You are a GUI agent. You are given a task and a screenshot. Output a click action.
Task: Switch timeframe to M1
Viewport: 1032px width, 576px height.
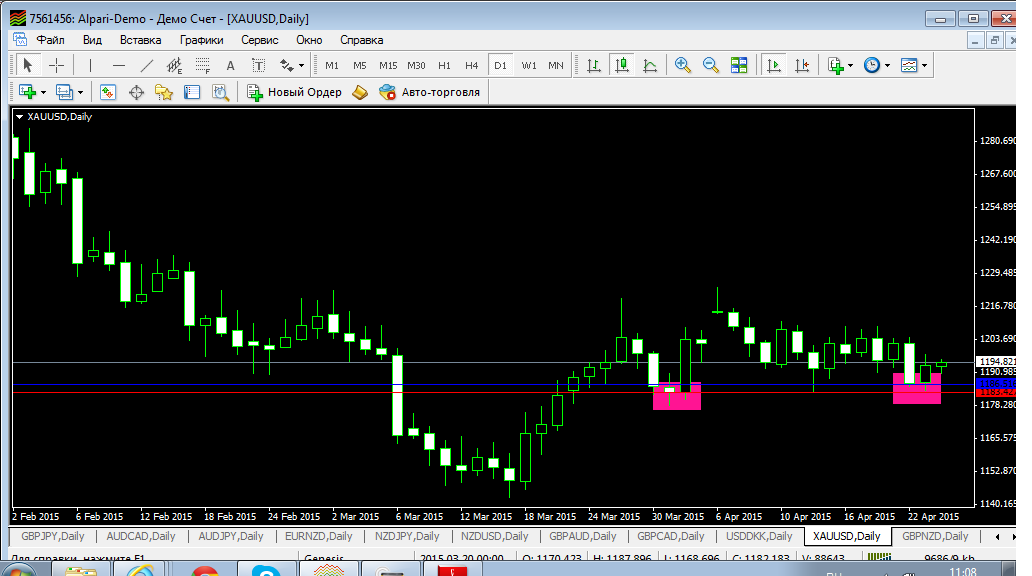pos(332,65)
